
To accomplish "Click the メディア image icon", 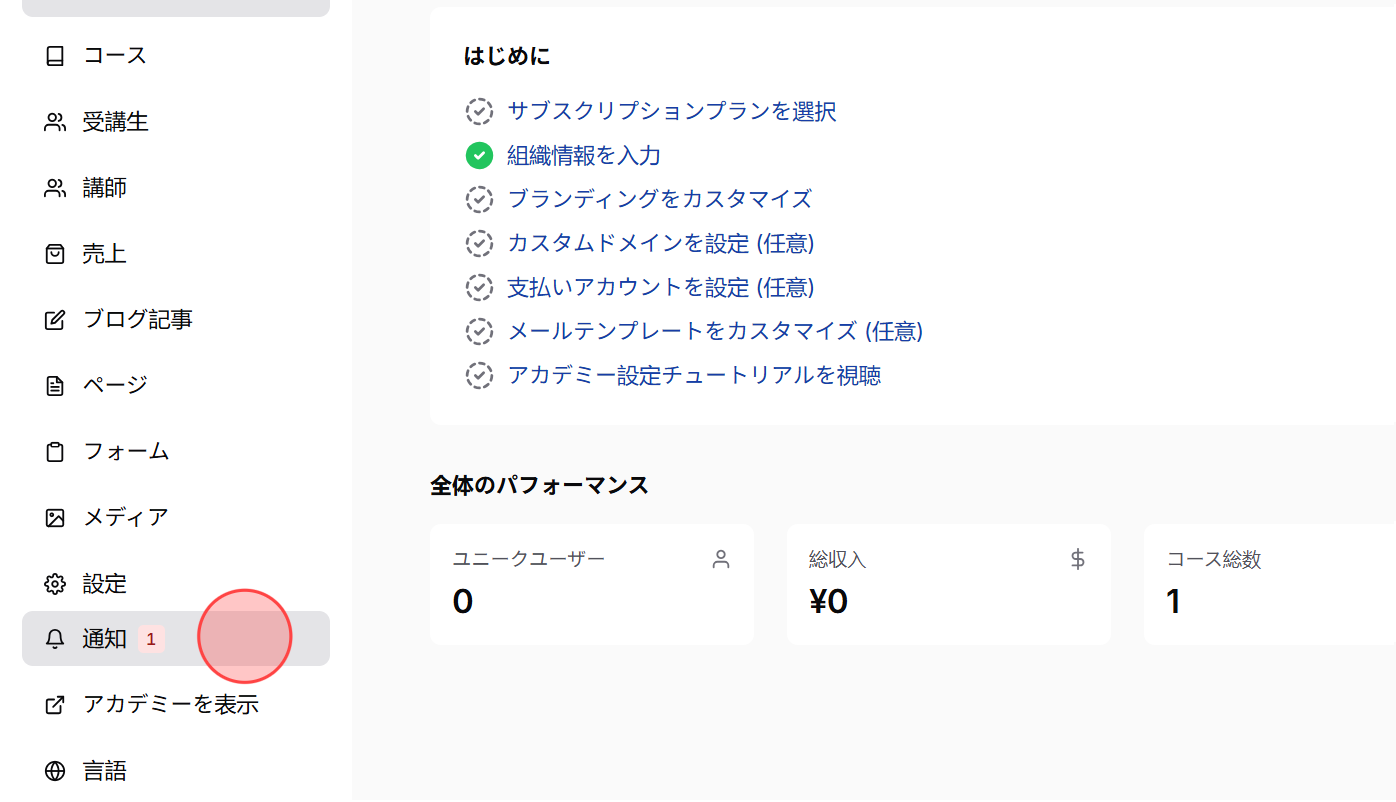I will pos(55,517).
